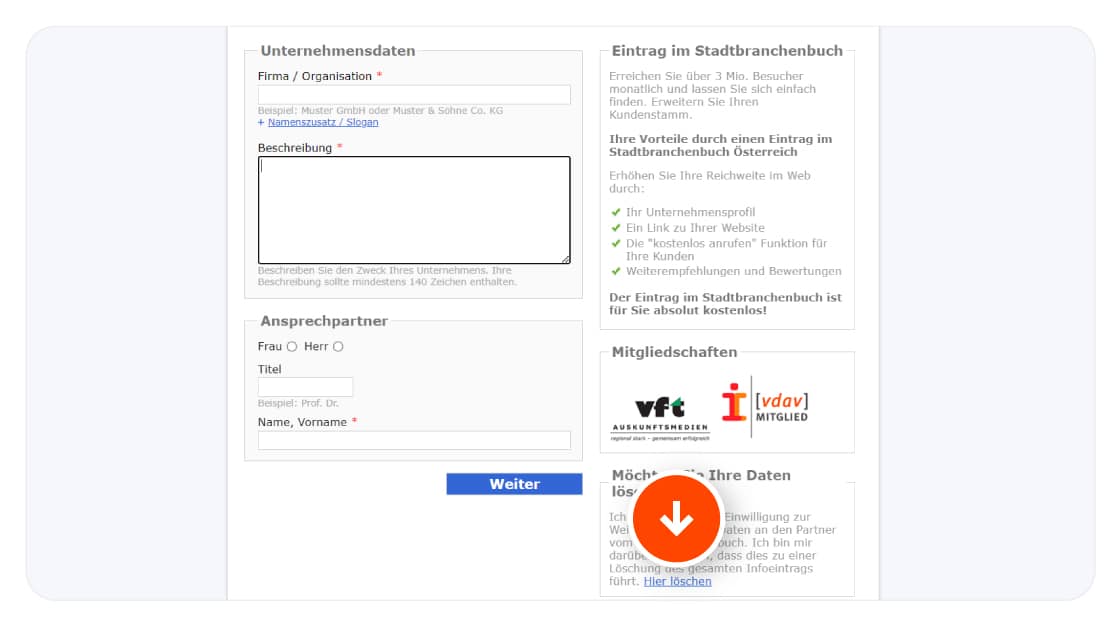Expand the plus sign before Namenszusatz

pyautogui.click(x=261, y=123)
